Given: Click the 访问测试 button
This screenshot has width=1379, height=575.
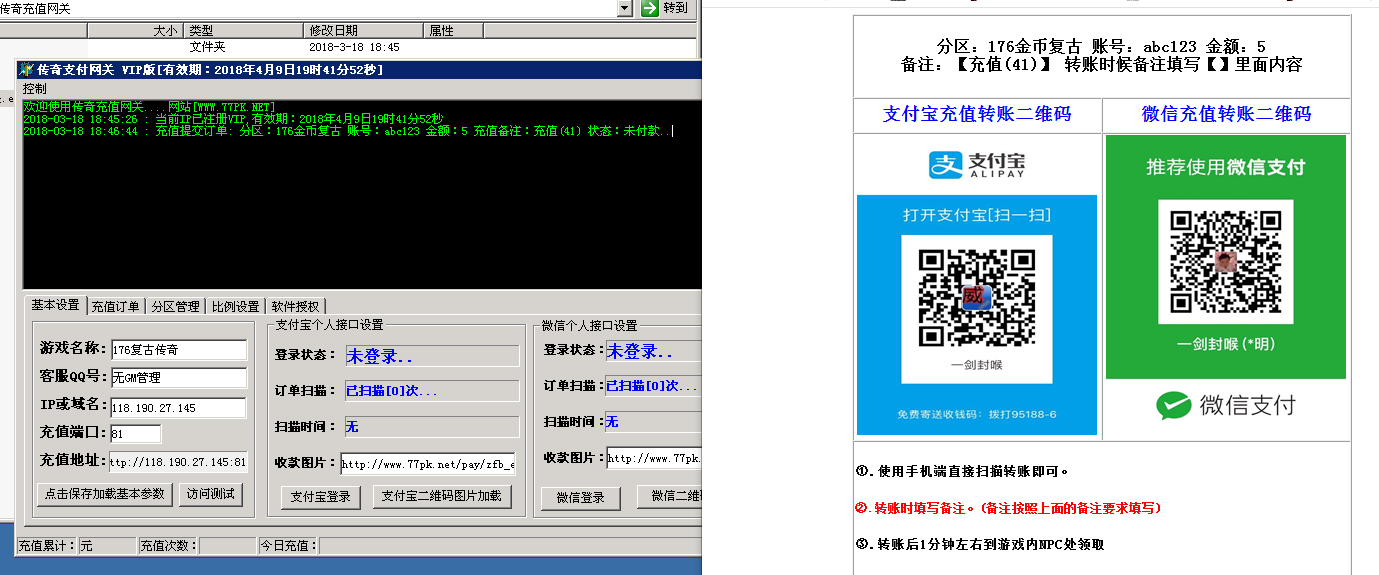Looking at the screenshot, I should pos(210,494).
